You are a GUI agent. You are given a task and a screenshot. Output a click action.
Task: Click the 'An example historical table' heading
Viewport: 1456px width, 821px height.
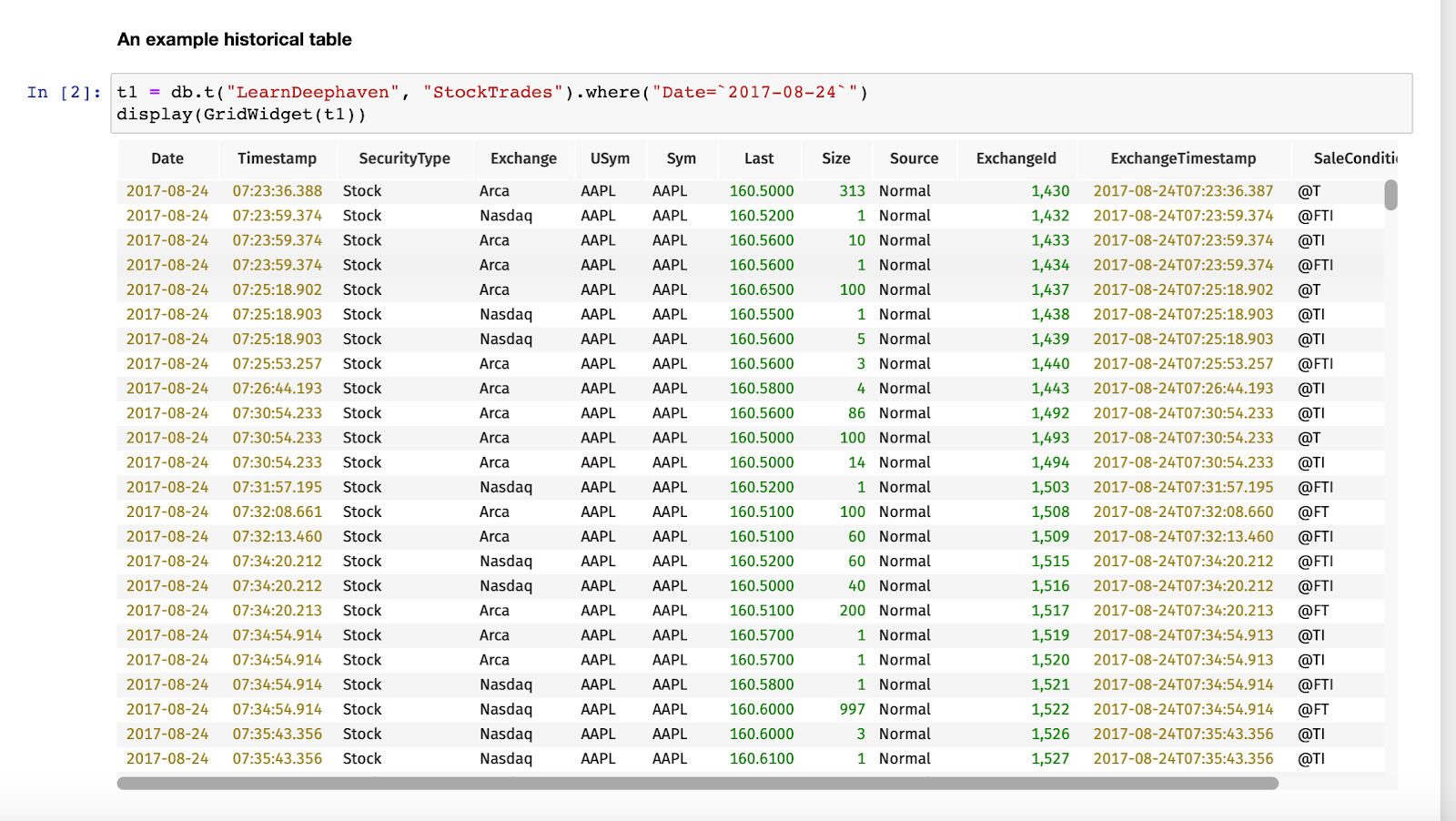235,39
